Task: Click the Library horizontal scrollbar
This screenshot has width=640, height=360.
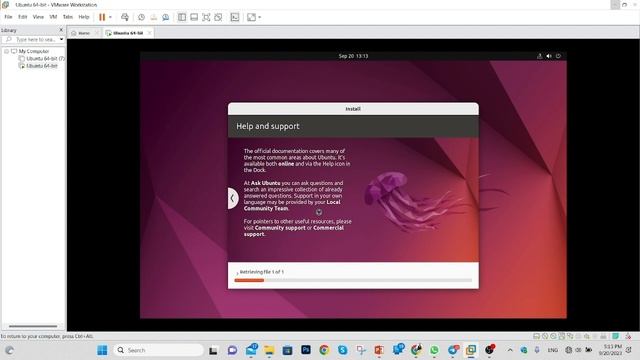Action: 33,326
